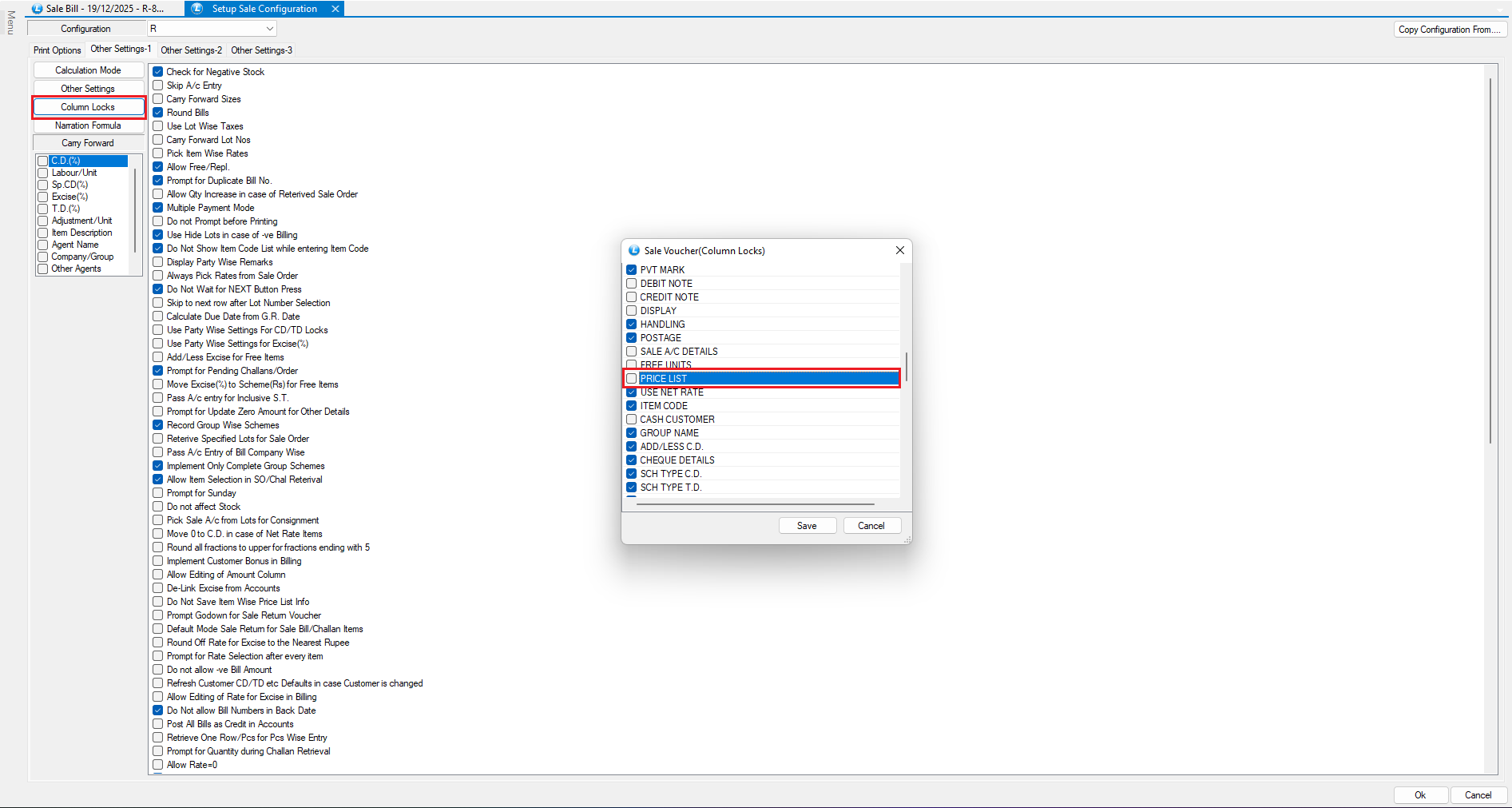The height and width of the screenshot is (808, 1512).
Task: Enable the PRICE LIST column lock checkbox
Action: (x=632, y=379)
